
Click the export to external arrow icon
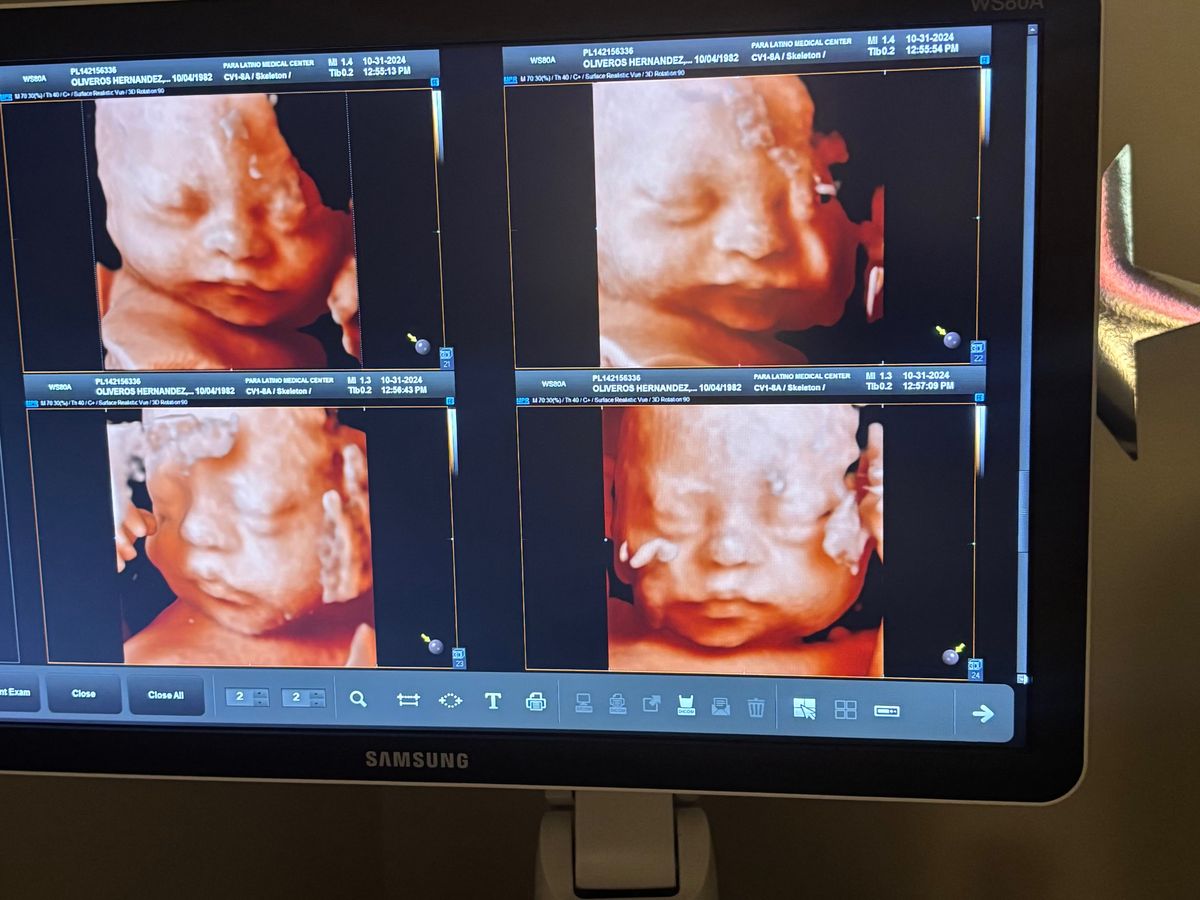[x=651, y=705]
